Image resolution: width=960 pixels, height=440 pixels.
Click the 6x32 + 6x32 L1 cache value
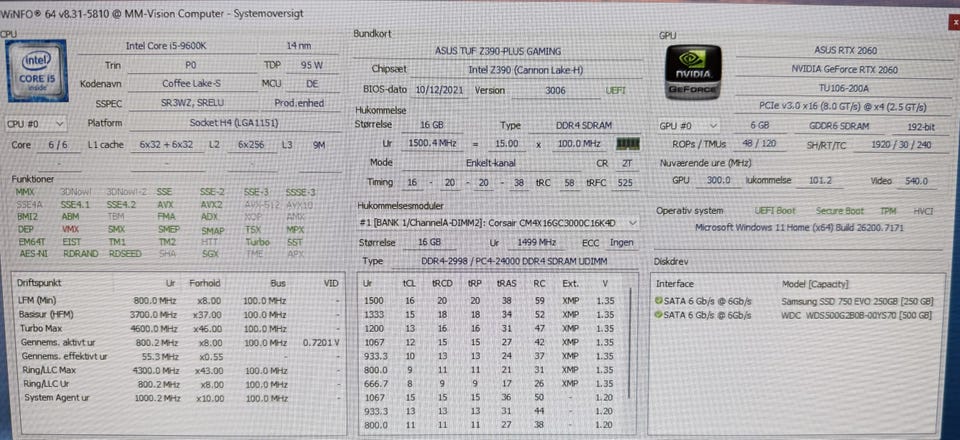[166, 145]
